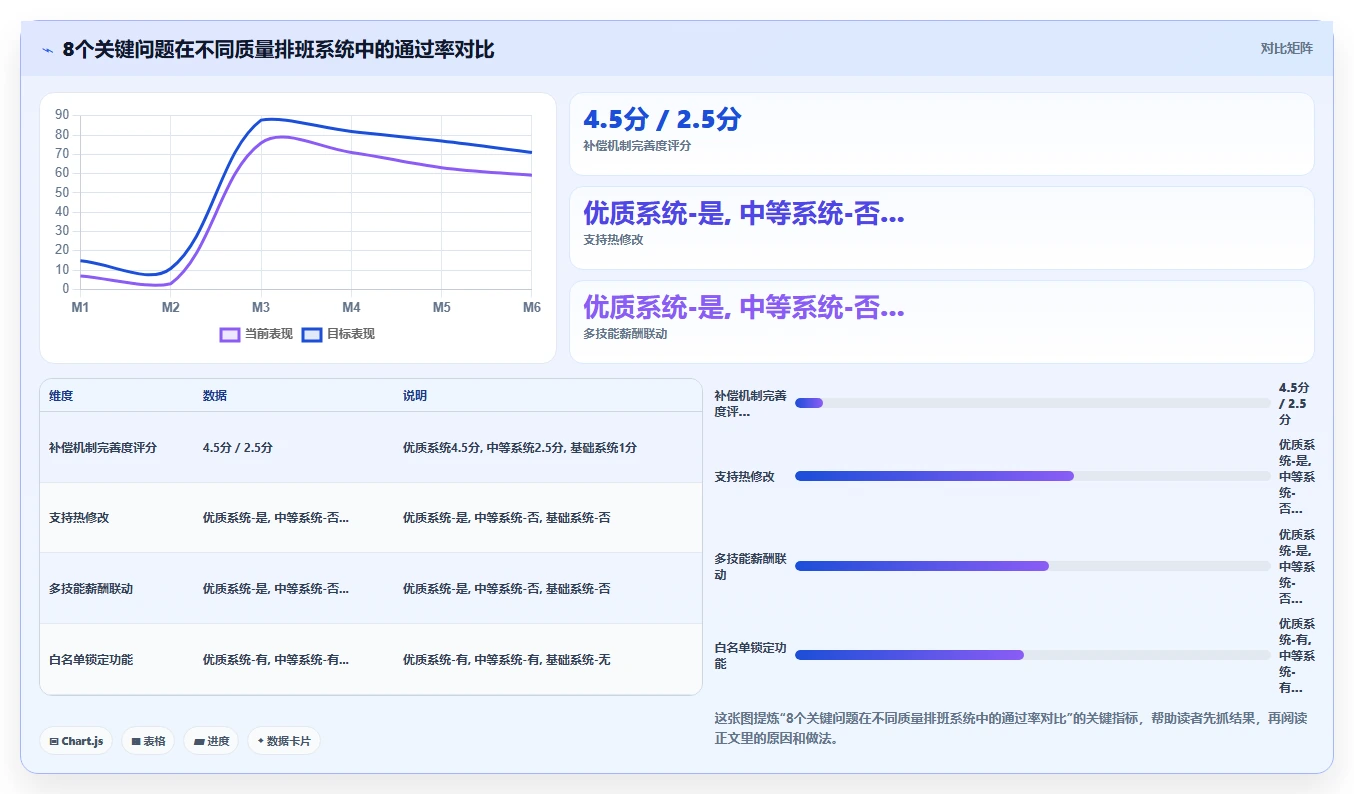Select the 进度 chip
Screen dimensions: 1354x794
click(211, 741)
